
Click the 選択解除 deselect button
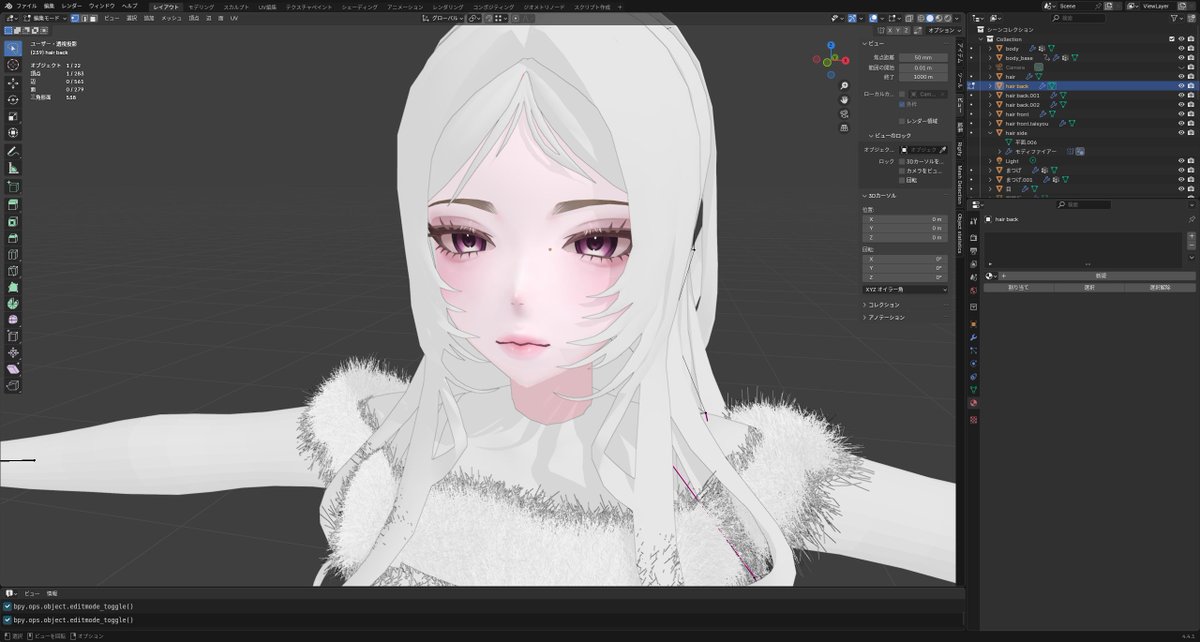click(1158, 287)
